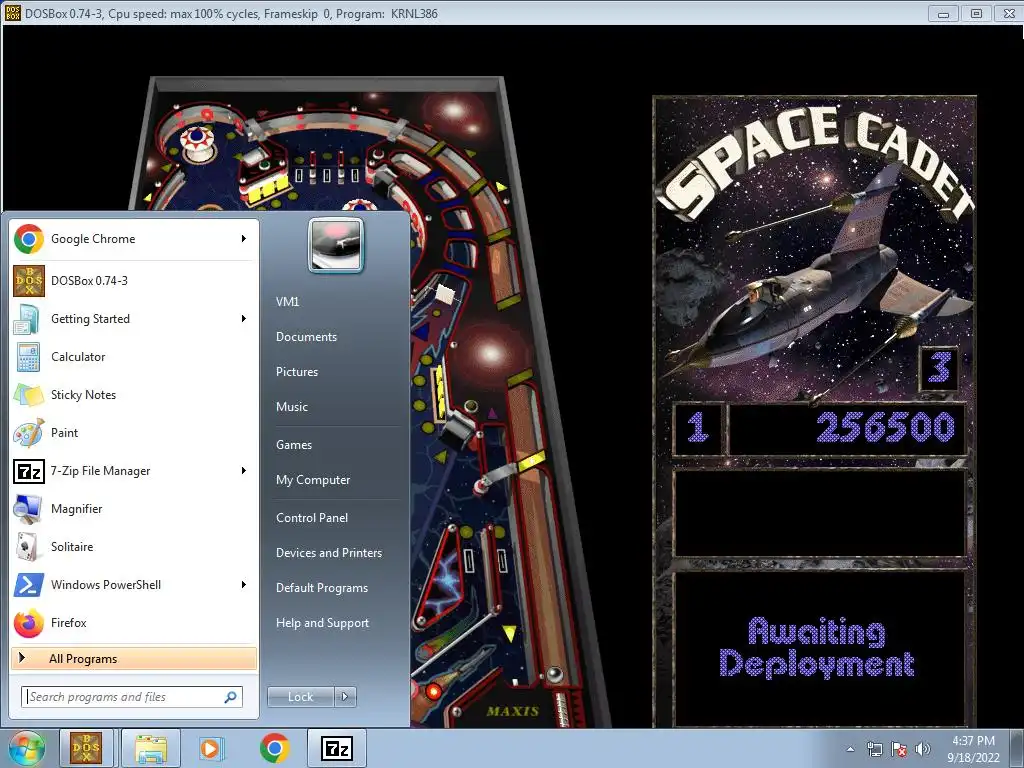Open Chrome from the taskbar
1024x768 pixels.
(275, 748)
